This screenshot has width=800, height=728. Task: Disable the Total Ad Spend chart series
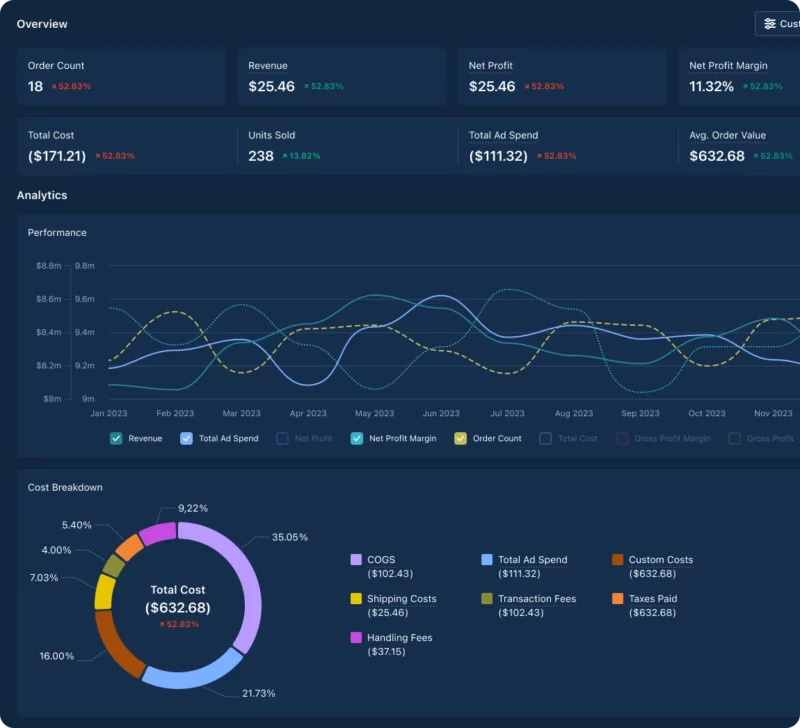point(186,438)
